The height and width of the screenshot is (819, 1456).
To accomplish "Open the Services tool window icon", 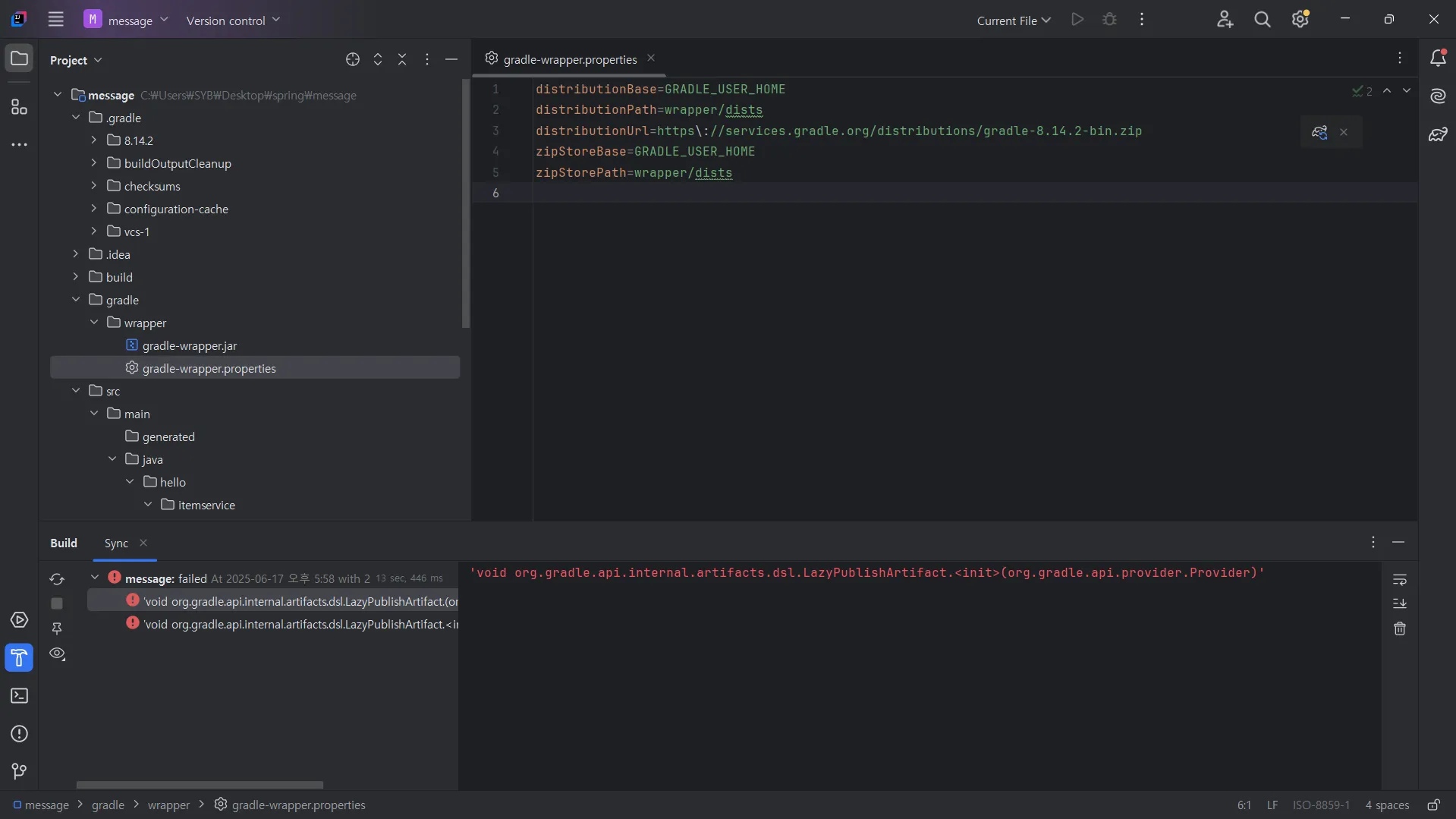I will click(x=19, y=620).
